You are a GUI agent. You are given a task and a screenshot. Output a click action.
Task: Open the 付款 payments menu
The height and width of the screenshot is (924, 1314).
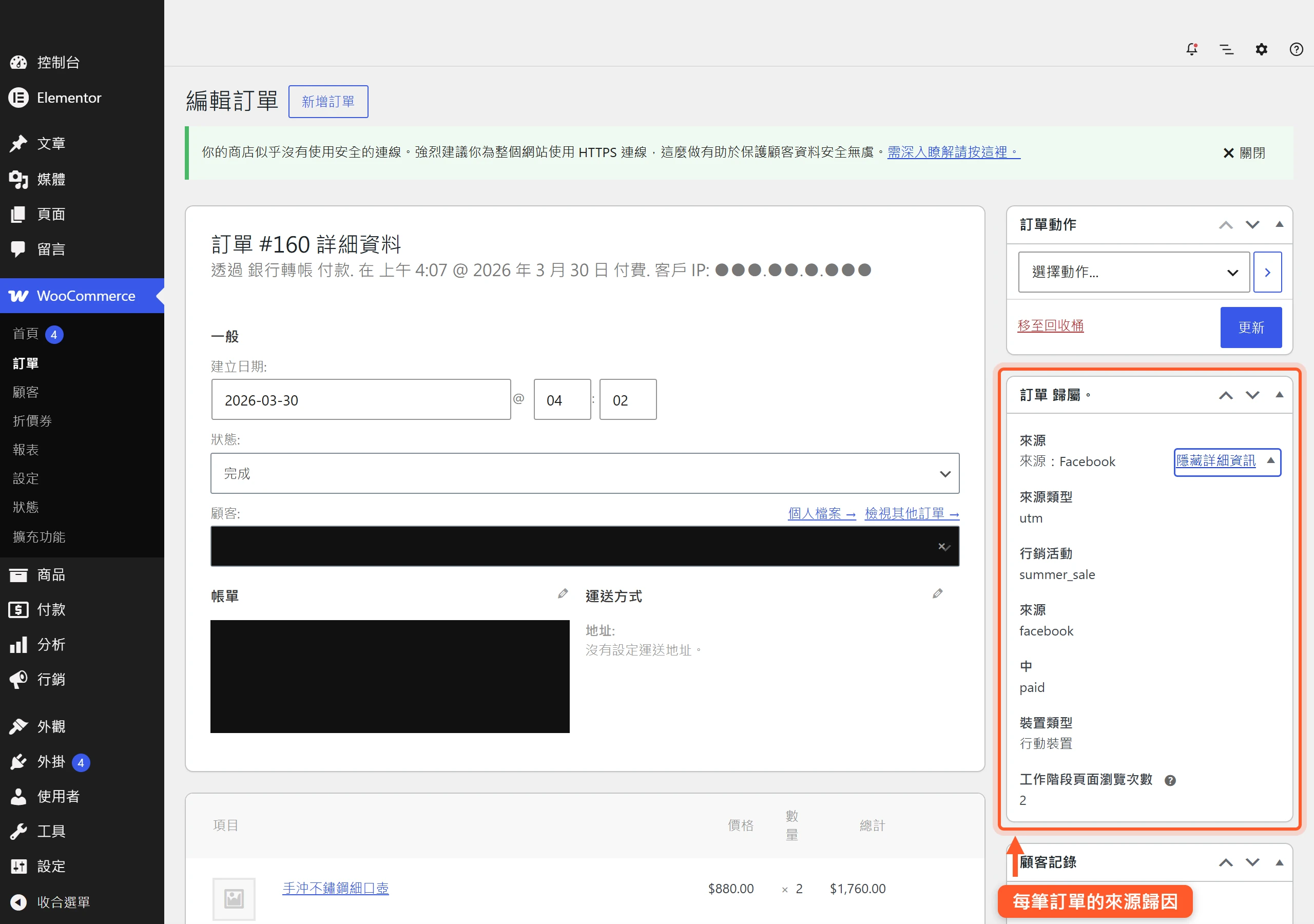point(38,610)
